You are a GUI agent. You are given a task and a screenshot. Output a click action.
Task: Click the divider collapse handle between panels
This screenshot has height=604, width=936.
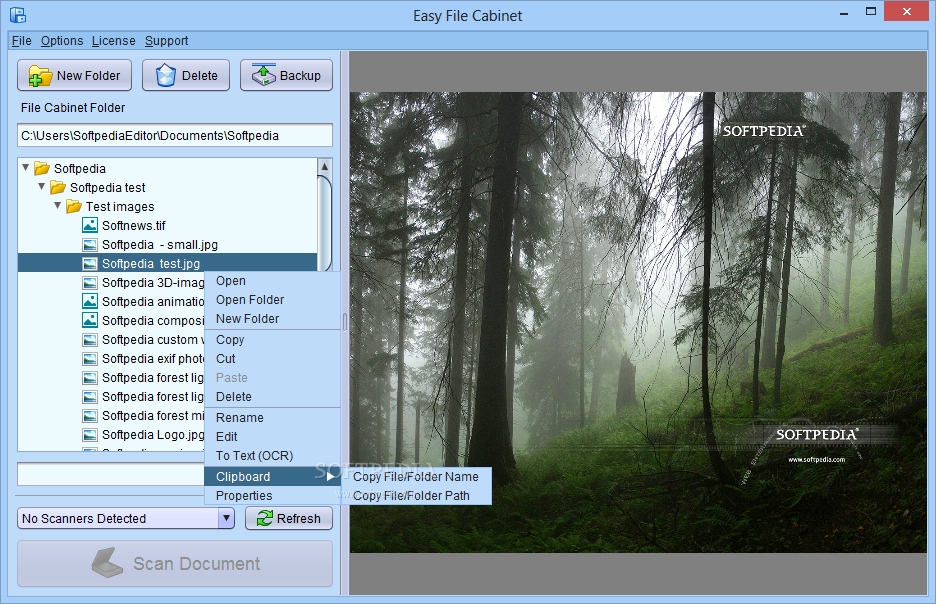[344, 322]
